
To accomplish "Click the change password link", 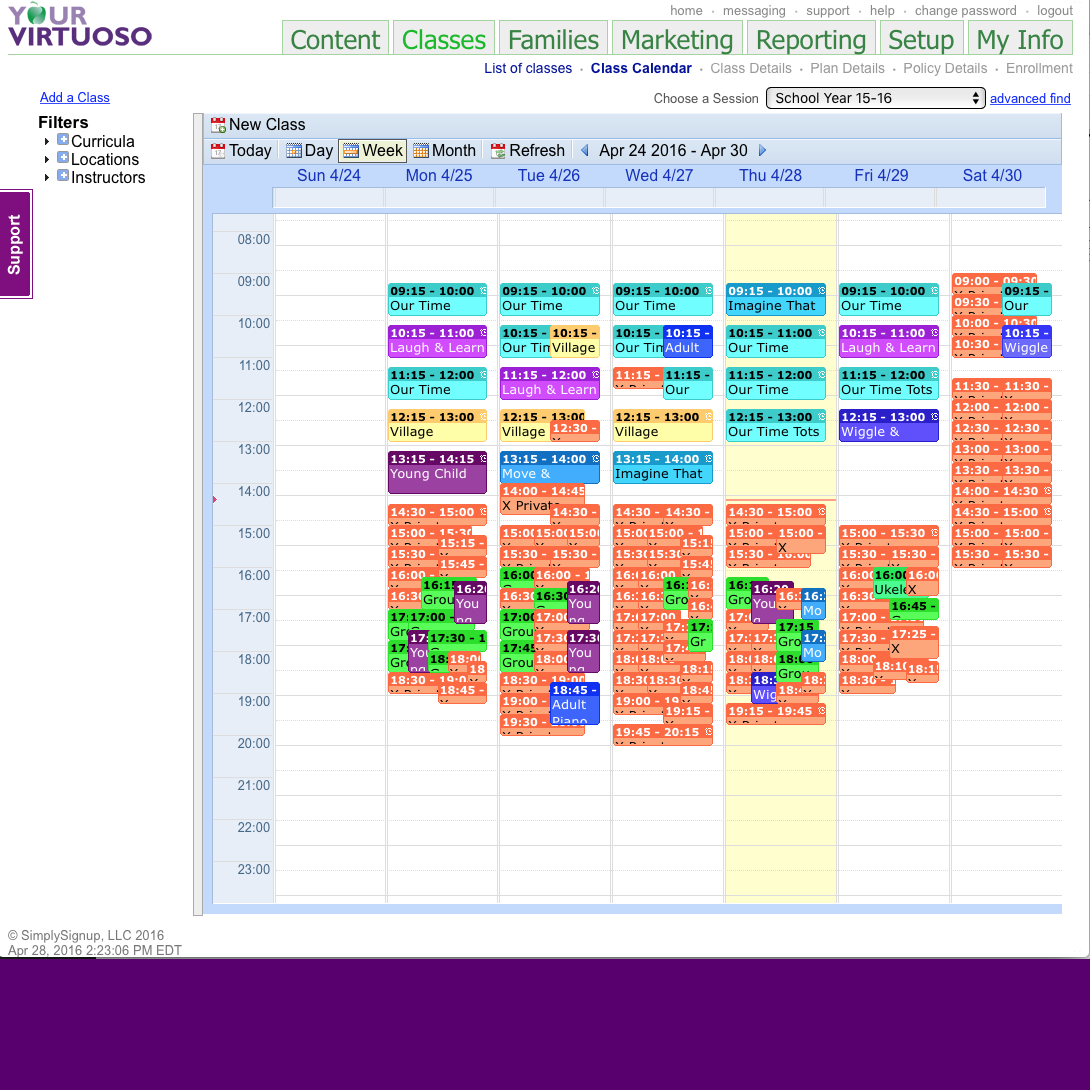I will click(965, 10).
